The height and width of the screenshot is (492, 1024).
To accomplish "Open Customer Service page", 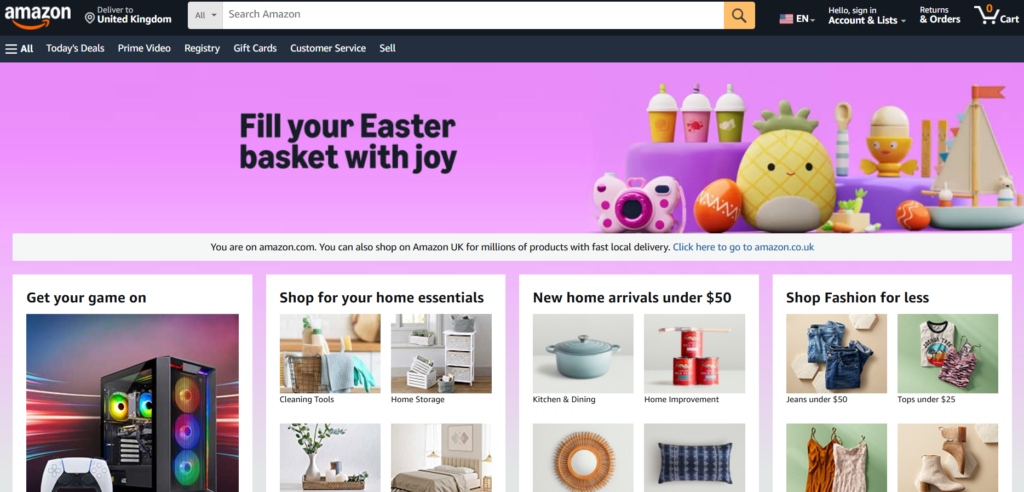I will (328, 48).
